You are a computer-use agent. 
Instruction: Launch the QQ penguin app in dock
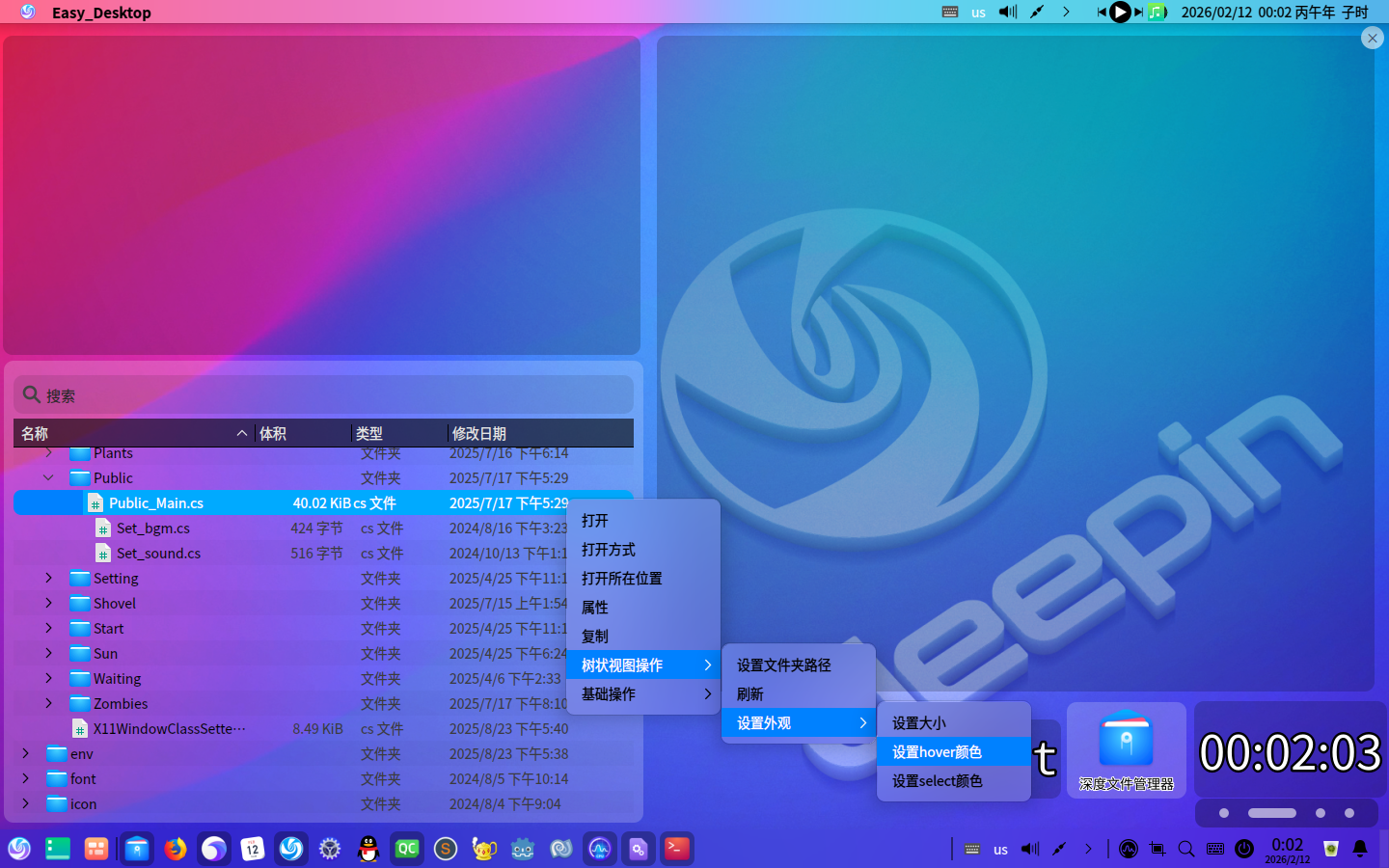coord(368,849)
